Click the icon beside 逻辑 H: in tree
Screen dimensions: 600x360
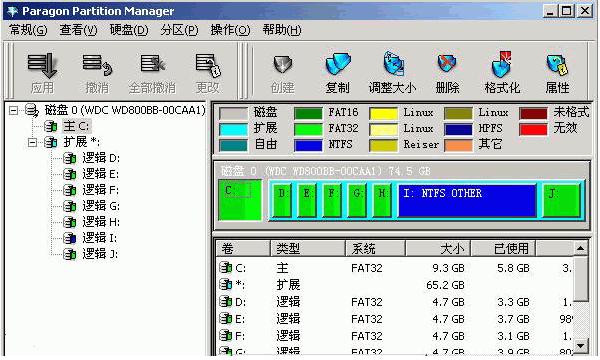[70, 222]
